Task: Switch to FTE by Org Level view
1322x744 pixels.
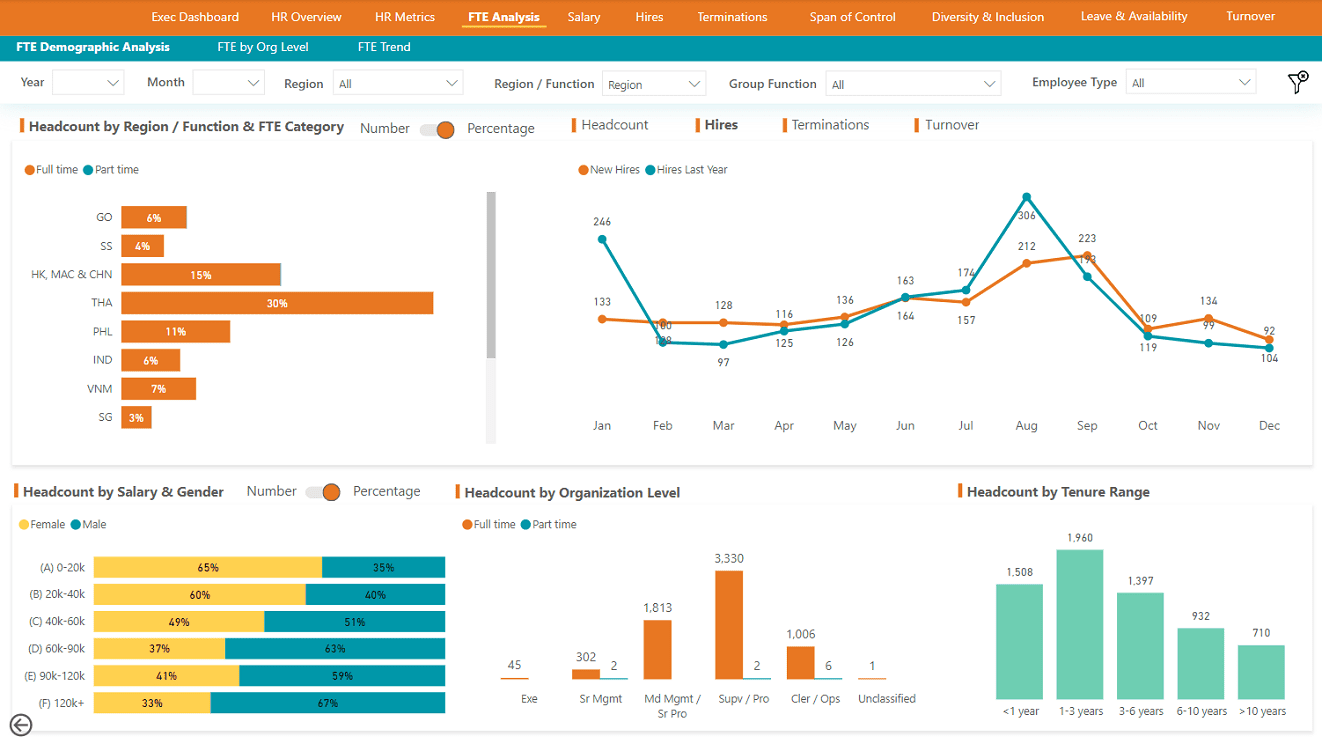Action: (x=261, y=46)
